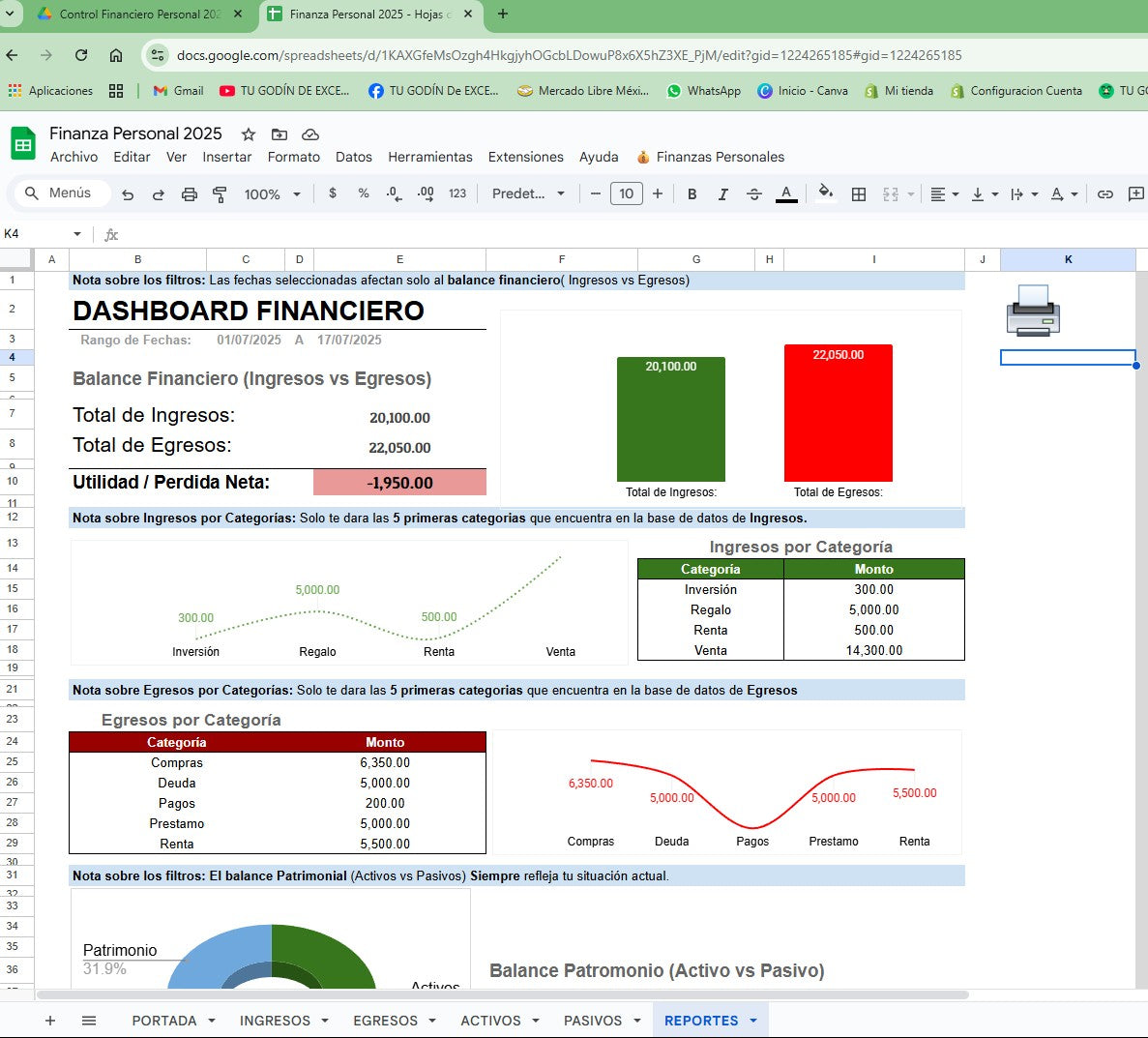This screenshot has height=1038, width=1148.
Task: Open the borders tool
Action: click(859, 194)
